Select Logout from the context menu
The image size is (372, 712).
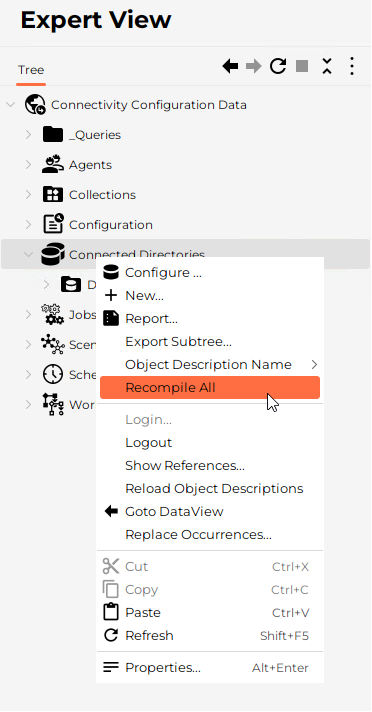tap(210, 443)
